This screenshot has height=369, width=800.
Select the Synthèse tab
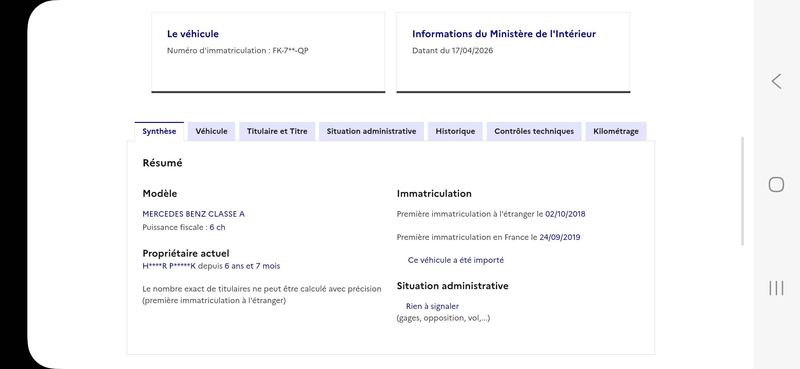159,131
